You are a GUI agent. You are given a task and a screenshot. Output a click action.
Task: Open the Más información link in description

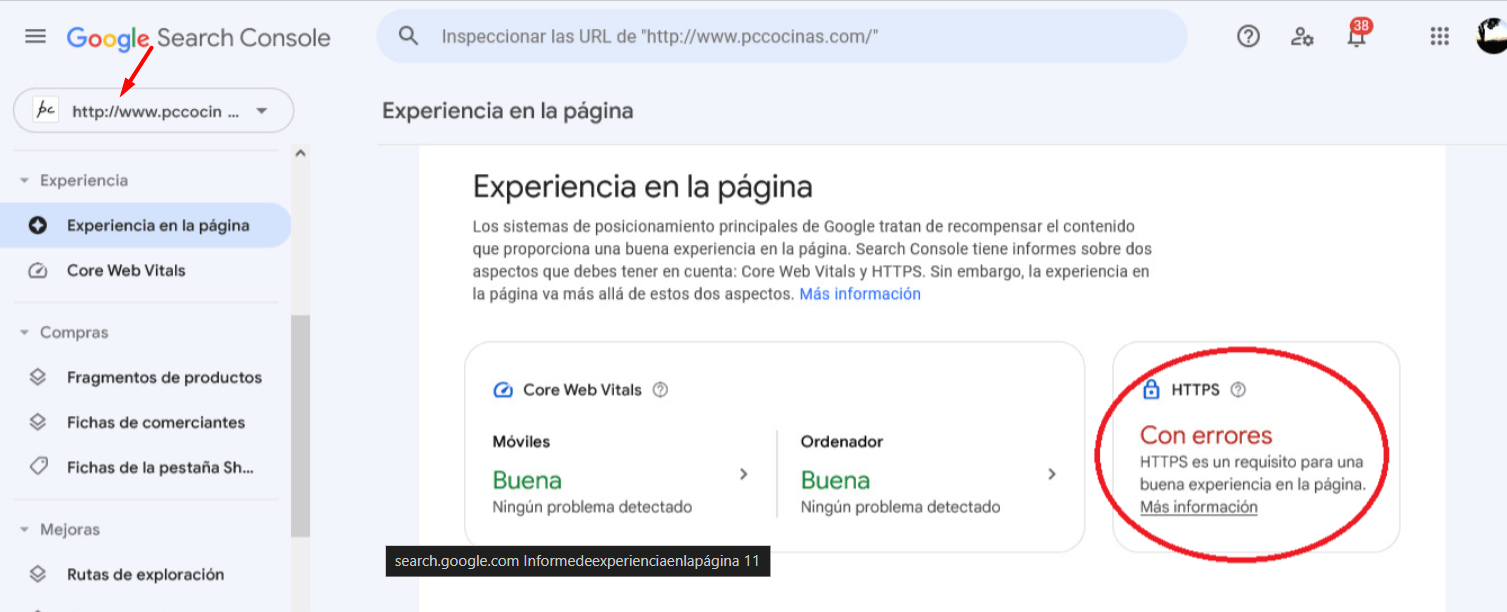[x=860, y=294]
